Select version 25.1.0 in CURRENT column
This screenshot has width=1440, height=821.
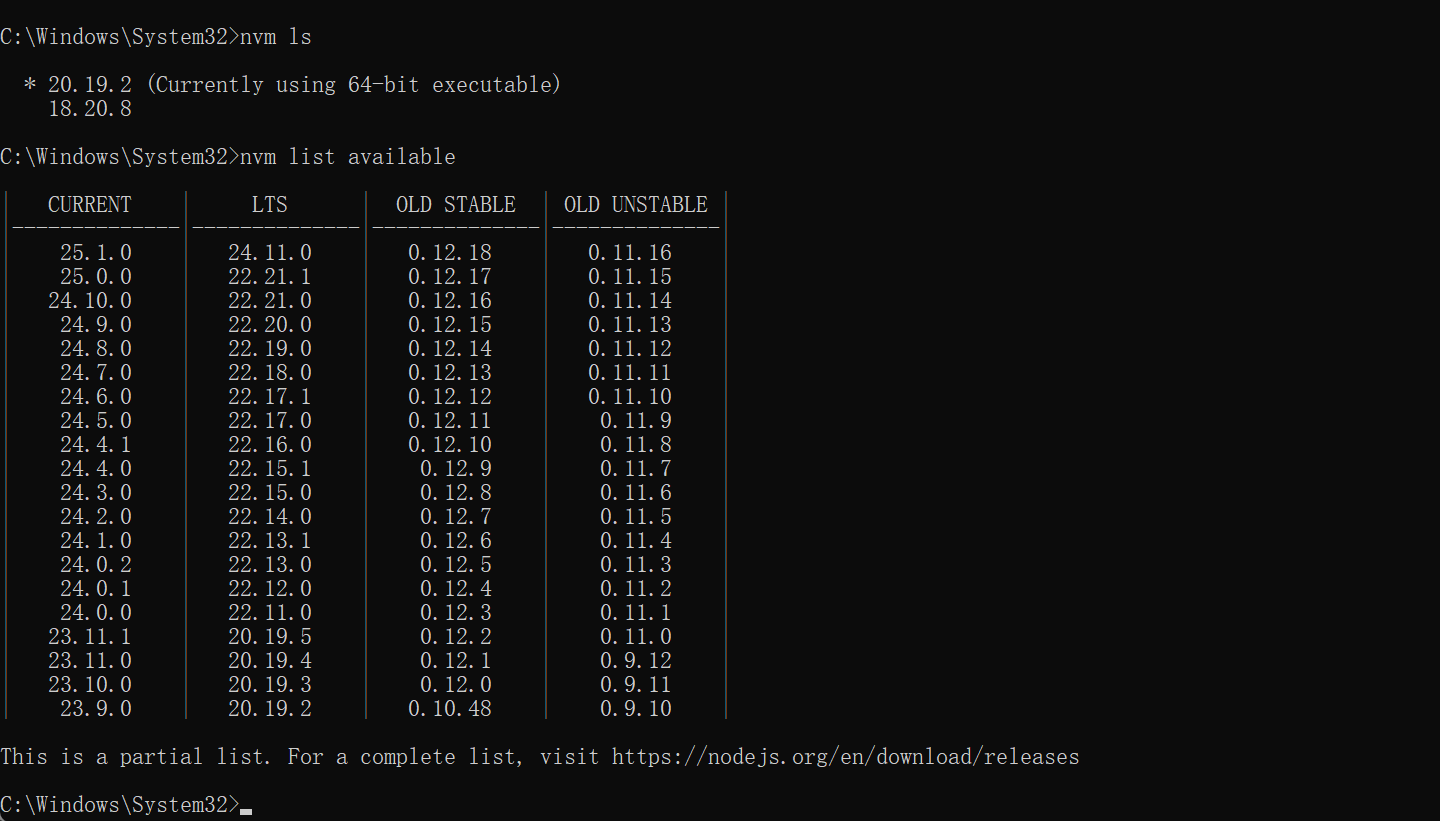point(96,253)
